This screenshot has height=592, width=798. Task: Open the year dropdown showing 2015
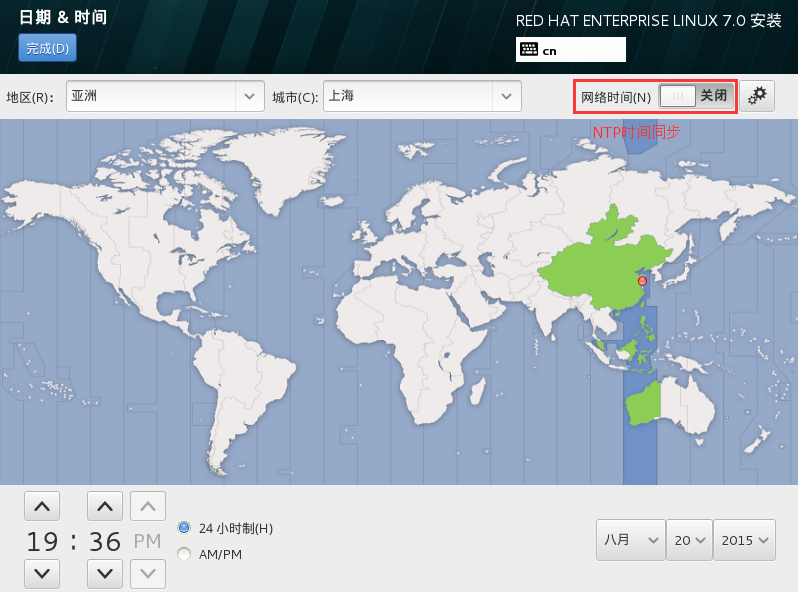click(x=744, y=540)
